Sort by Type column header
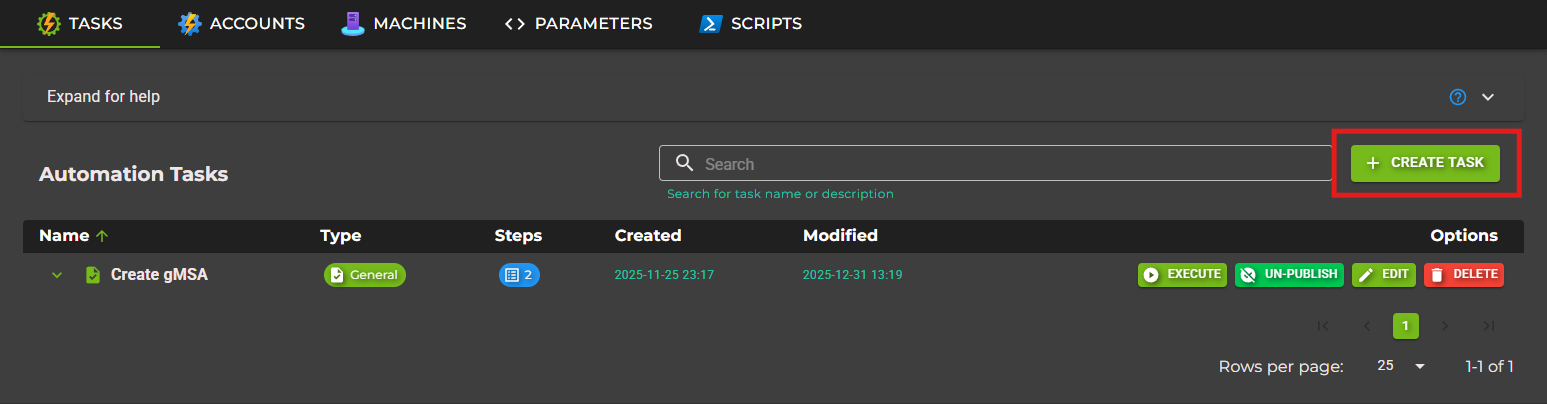This screenshot has height=404, width=1547. point(340,236)
